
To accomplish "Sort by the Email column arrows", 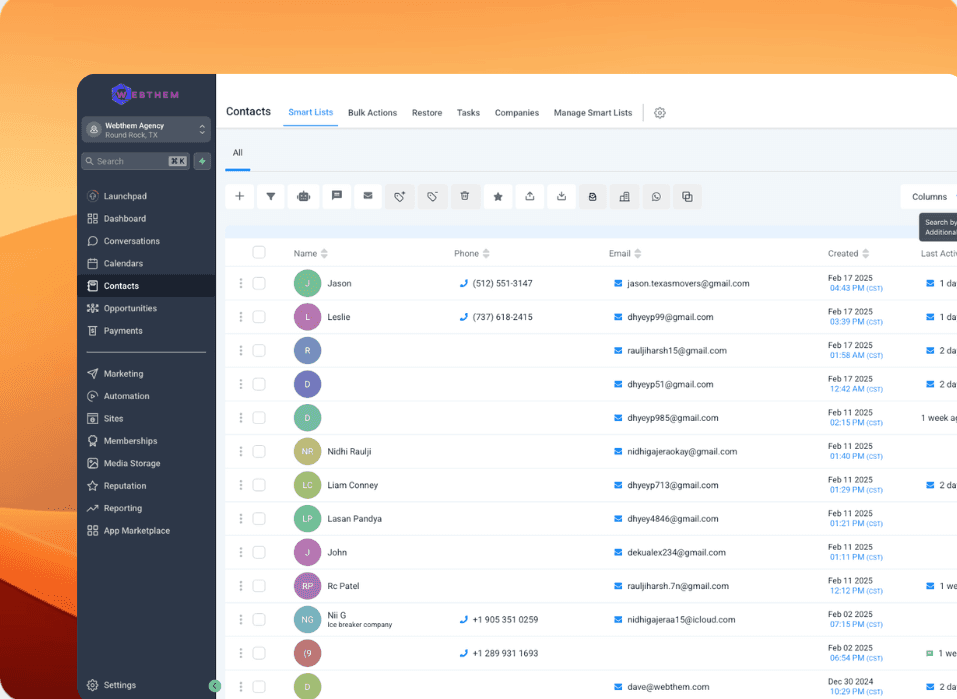I will pyautogui.click(x=638, y=253).
